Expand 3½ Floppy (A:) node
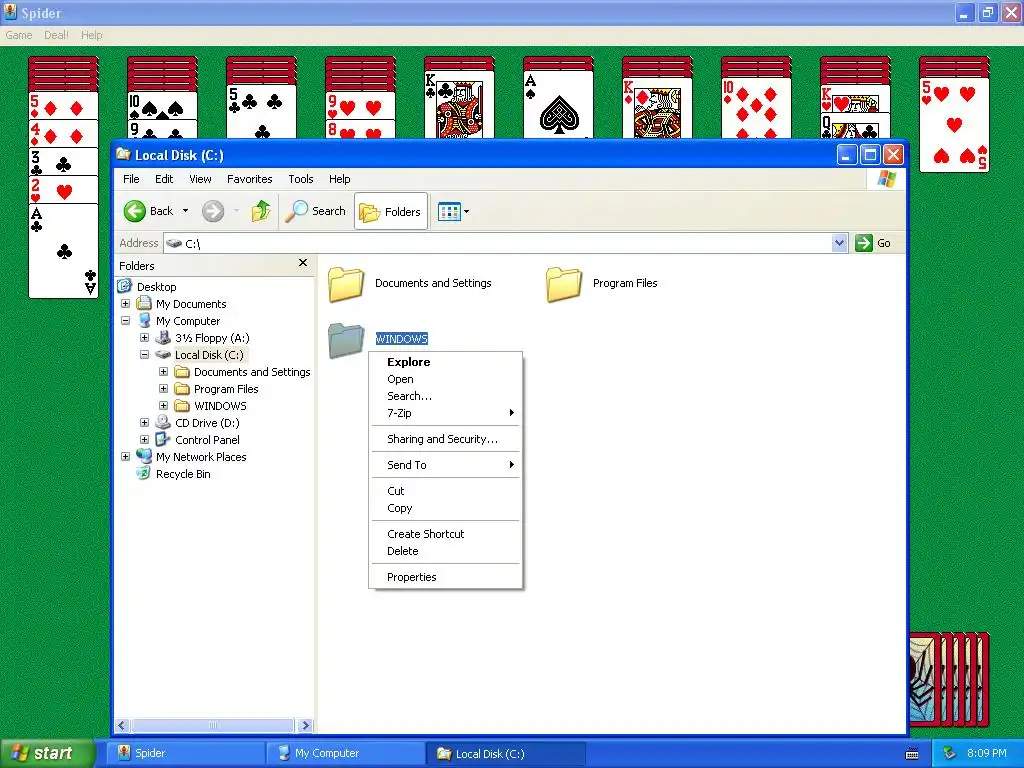 click(x=144, y=338)
